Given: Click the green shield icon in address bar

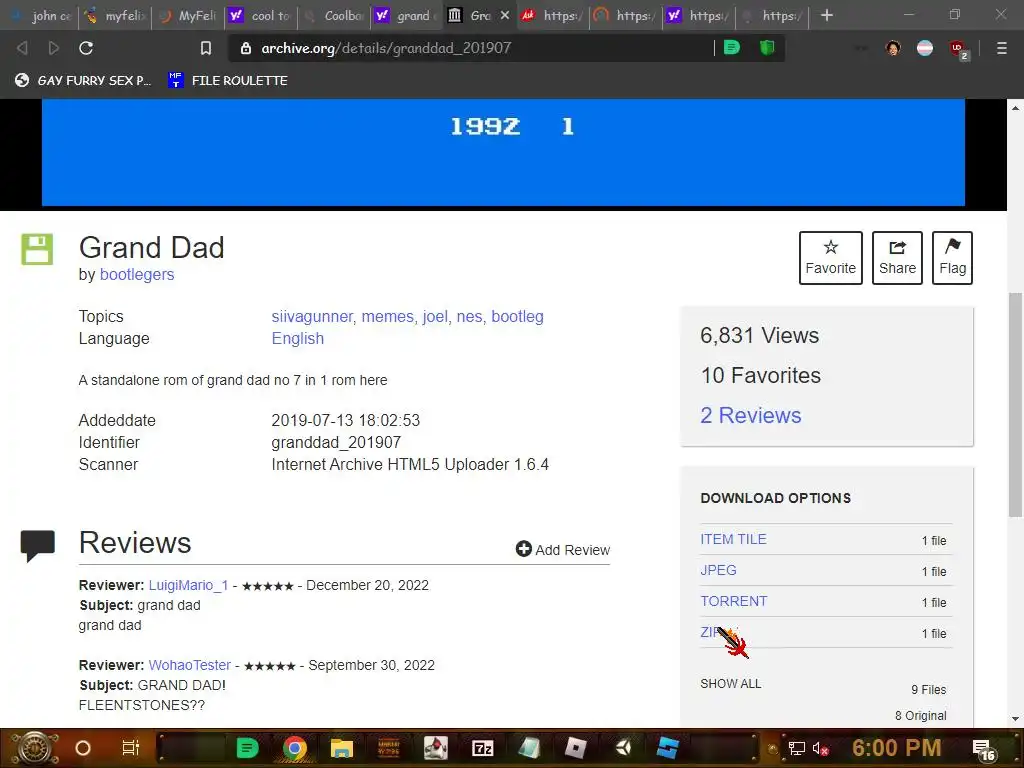Looking at the screenshot, I should click(x=767, y=48).
